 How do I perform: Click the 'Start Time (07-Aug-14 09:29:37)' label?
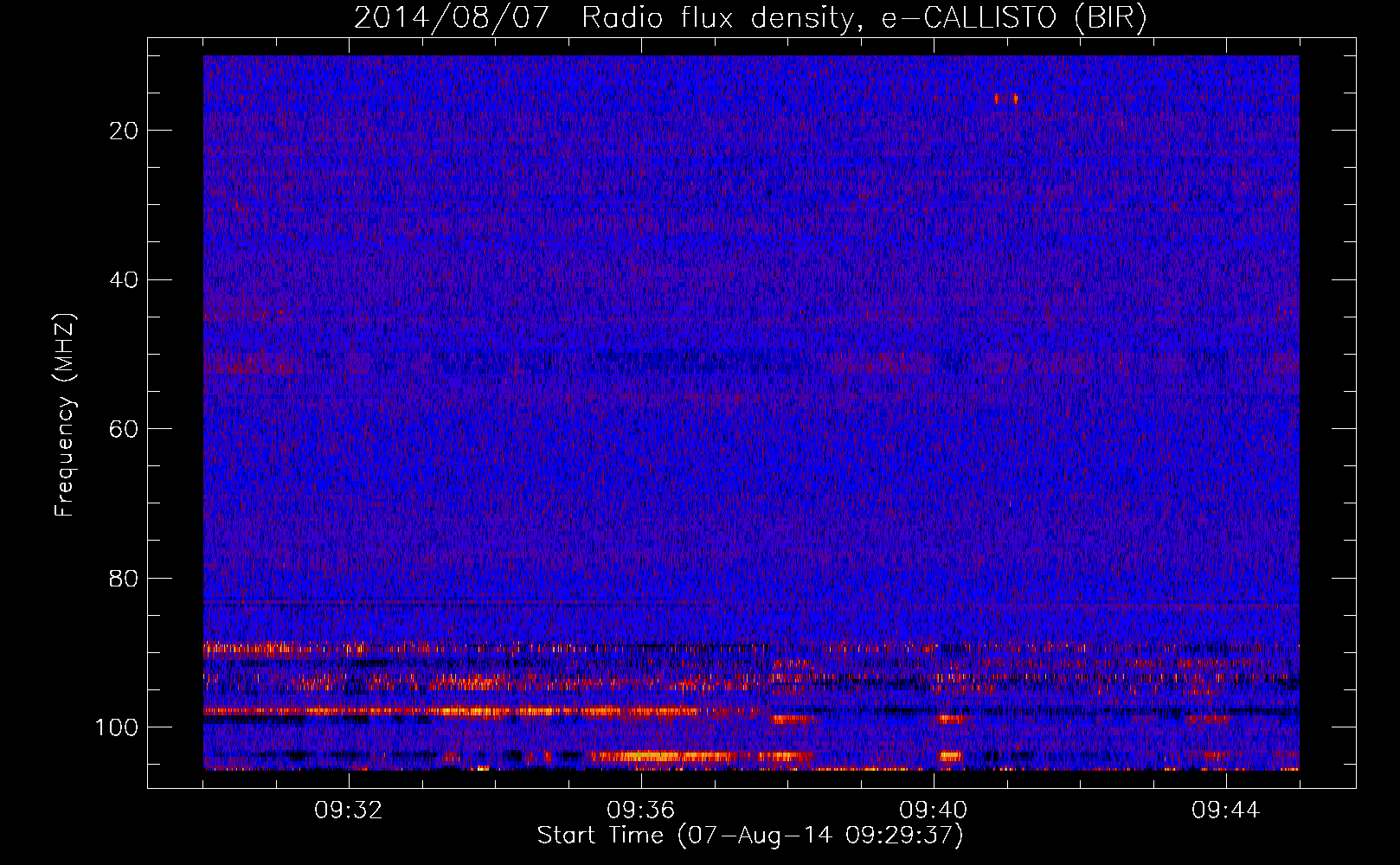tap(750, 835)
